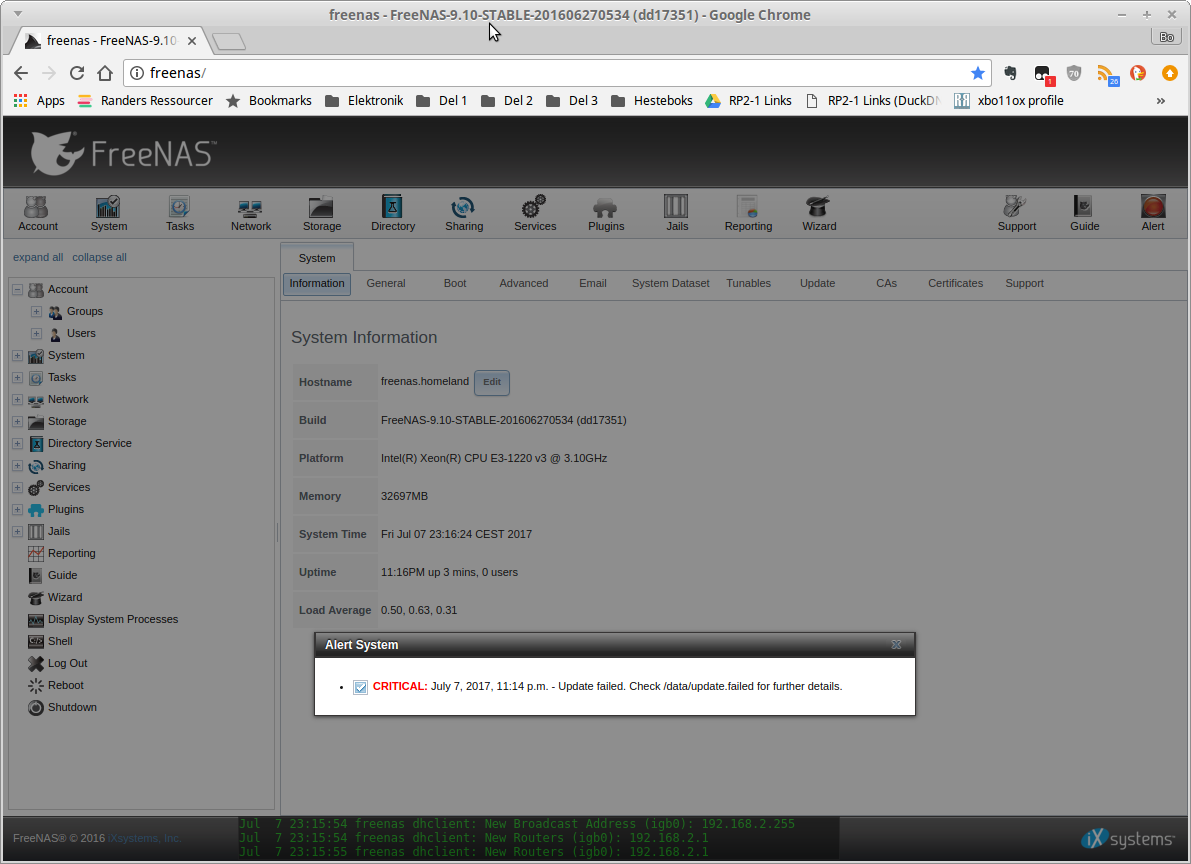
Task: Click the collapse all link
Action: pos(100,258)
